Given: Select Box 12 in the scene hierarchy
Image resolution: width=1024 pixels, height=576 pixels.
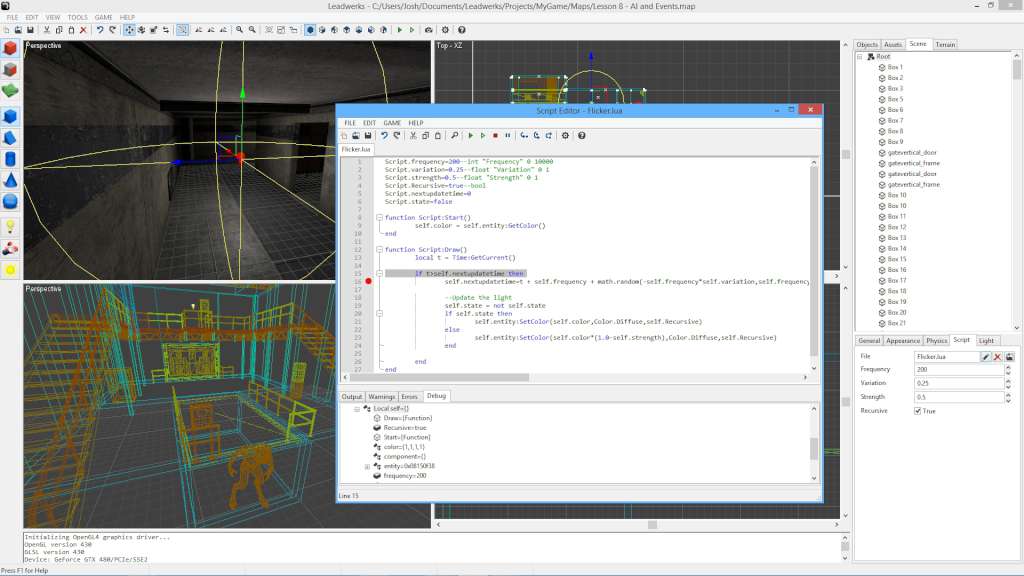Looking at the screenshot, I should [x=897, y=227].
